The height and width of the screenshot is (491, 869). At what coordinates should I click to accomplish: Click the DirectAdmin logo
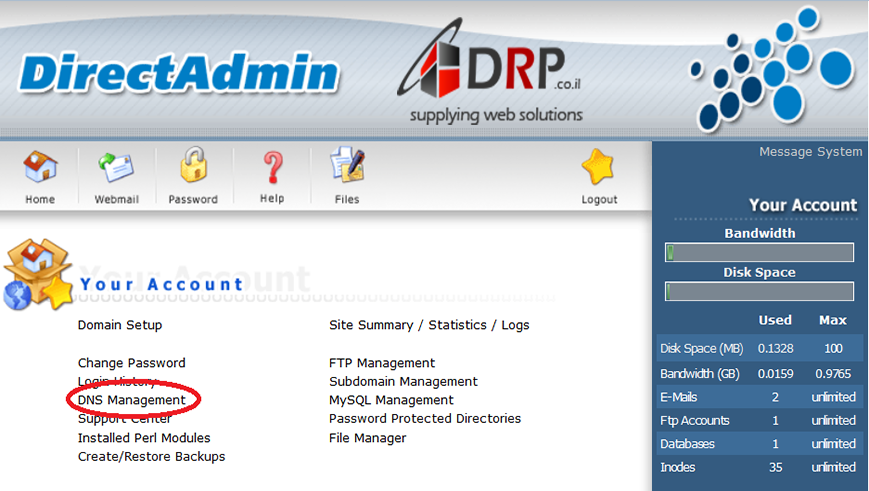[178, 73]
